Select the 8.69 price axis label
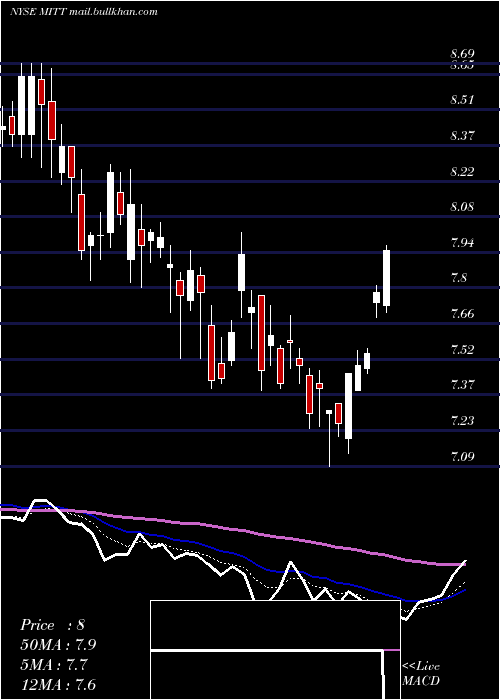 (x=462, y=54)
